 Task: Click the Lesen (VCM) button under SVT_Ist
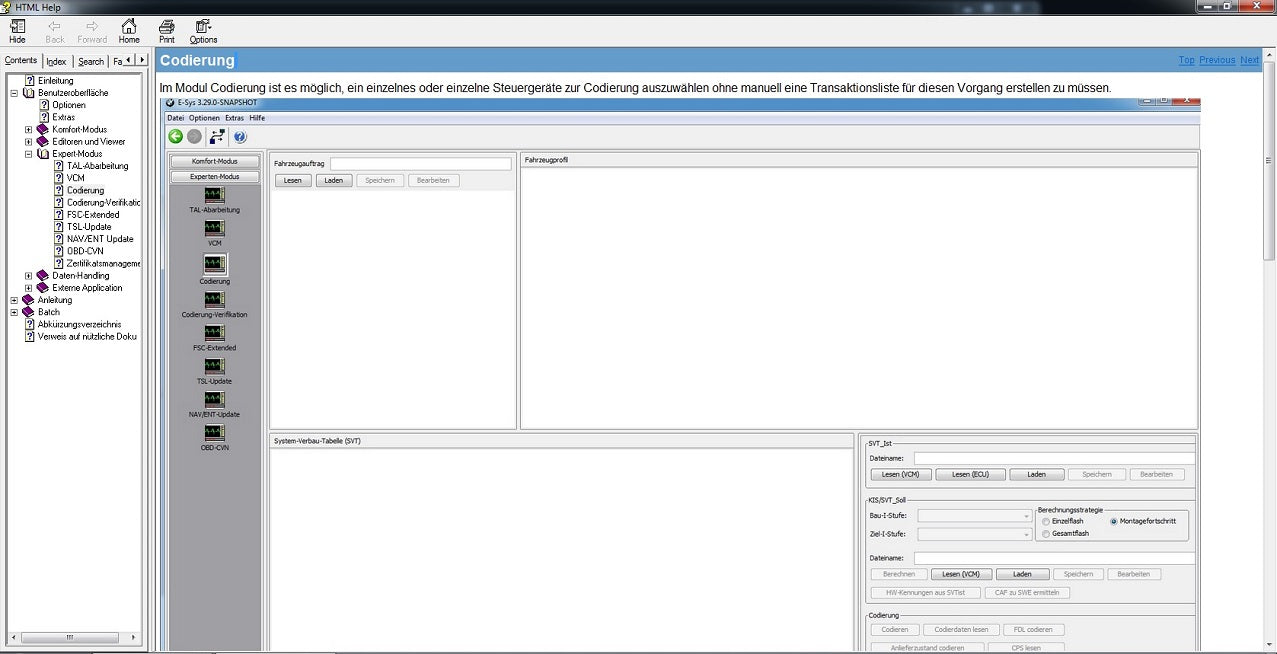point(900,474)
